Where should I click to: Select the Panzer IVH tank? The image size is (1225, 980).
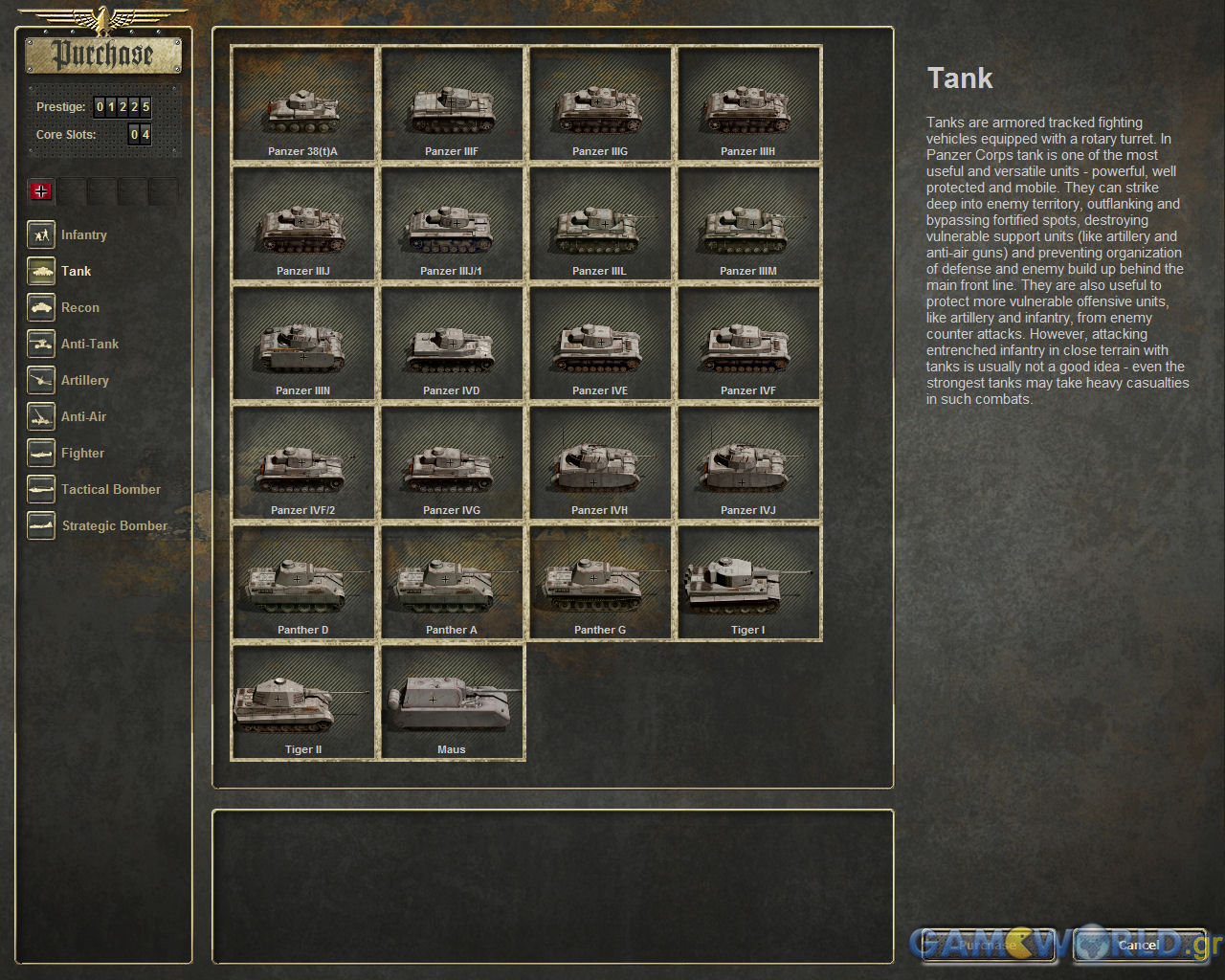coord(600,462)
